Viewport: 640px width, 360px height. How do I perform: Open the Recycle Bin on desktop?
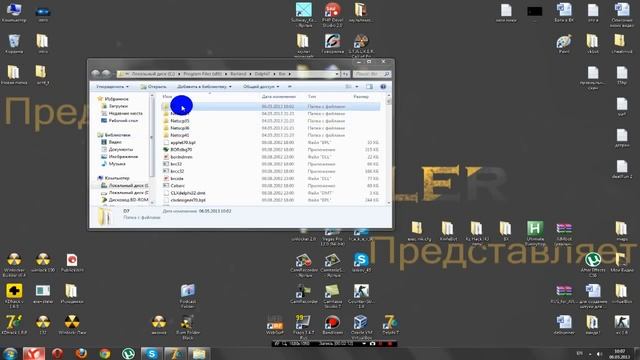coord(14,44)
